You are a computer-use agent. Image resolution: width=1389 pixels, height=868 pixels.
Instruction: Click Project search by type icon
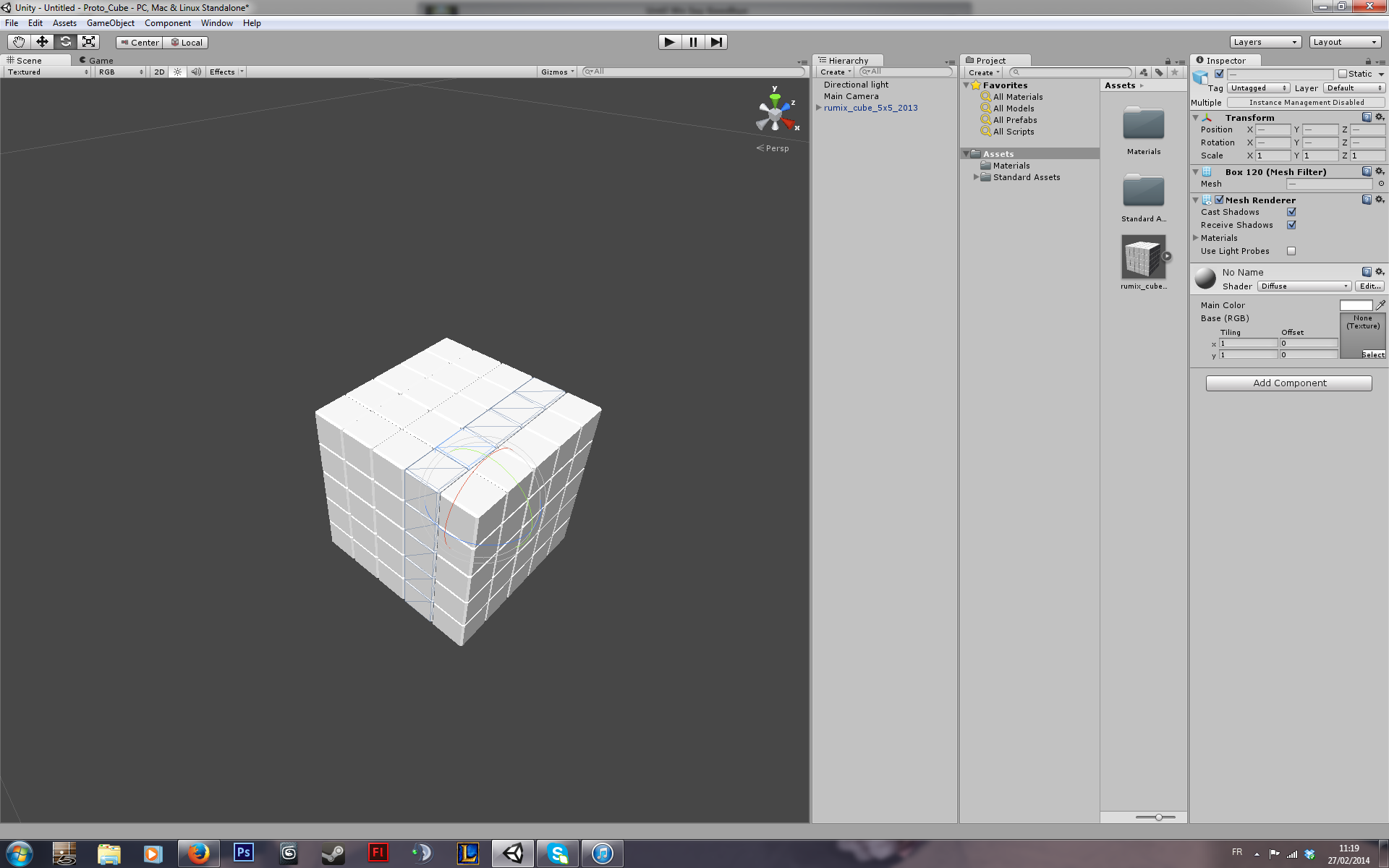coord(1144,72)
